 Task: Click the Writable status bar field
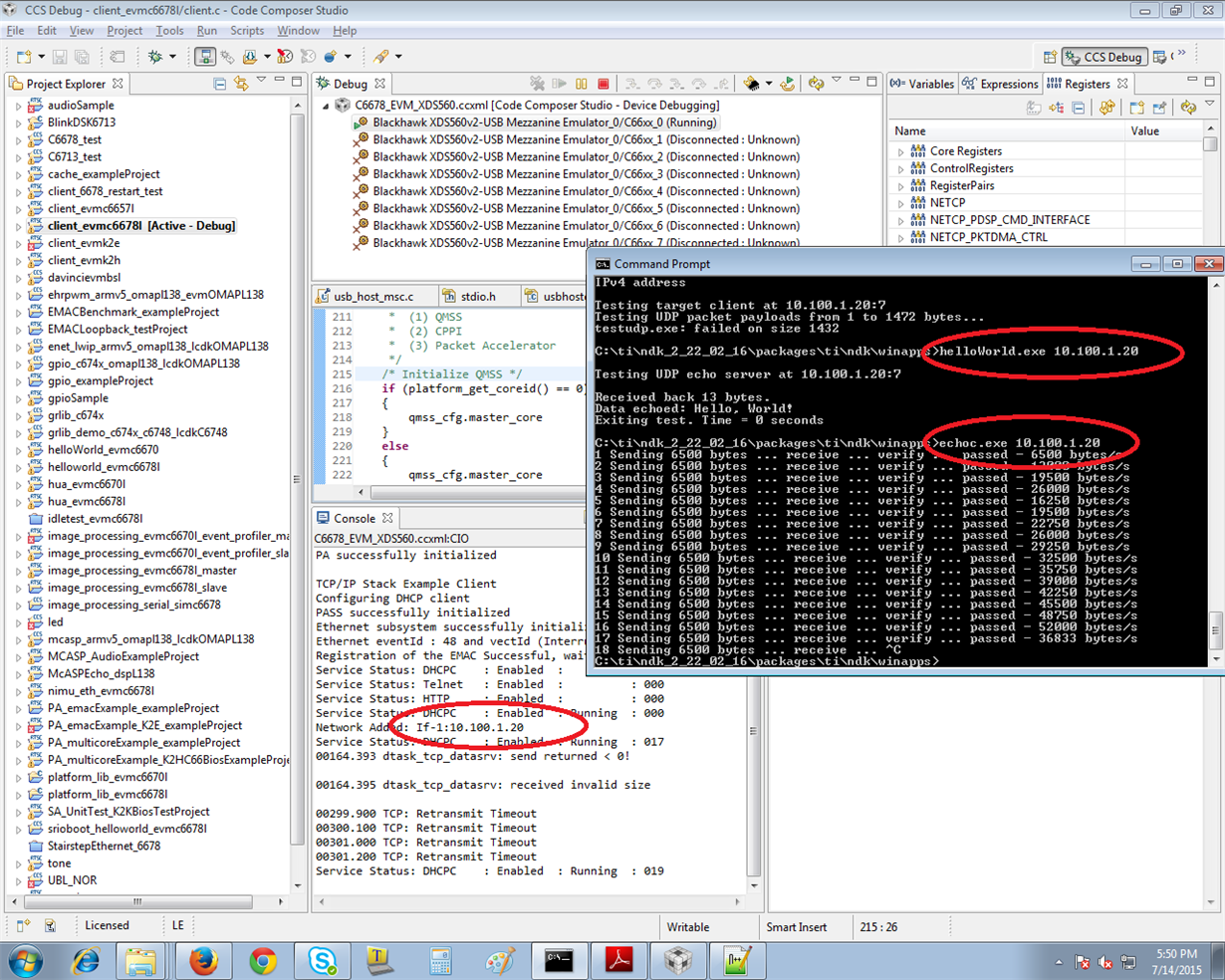688,926
